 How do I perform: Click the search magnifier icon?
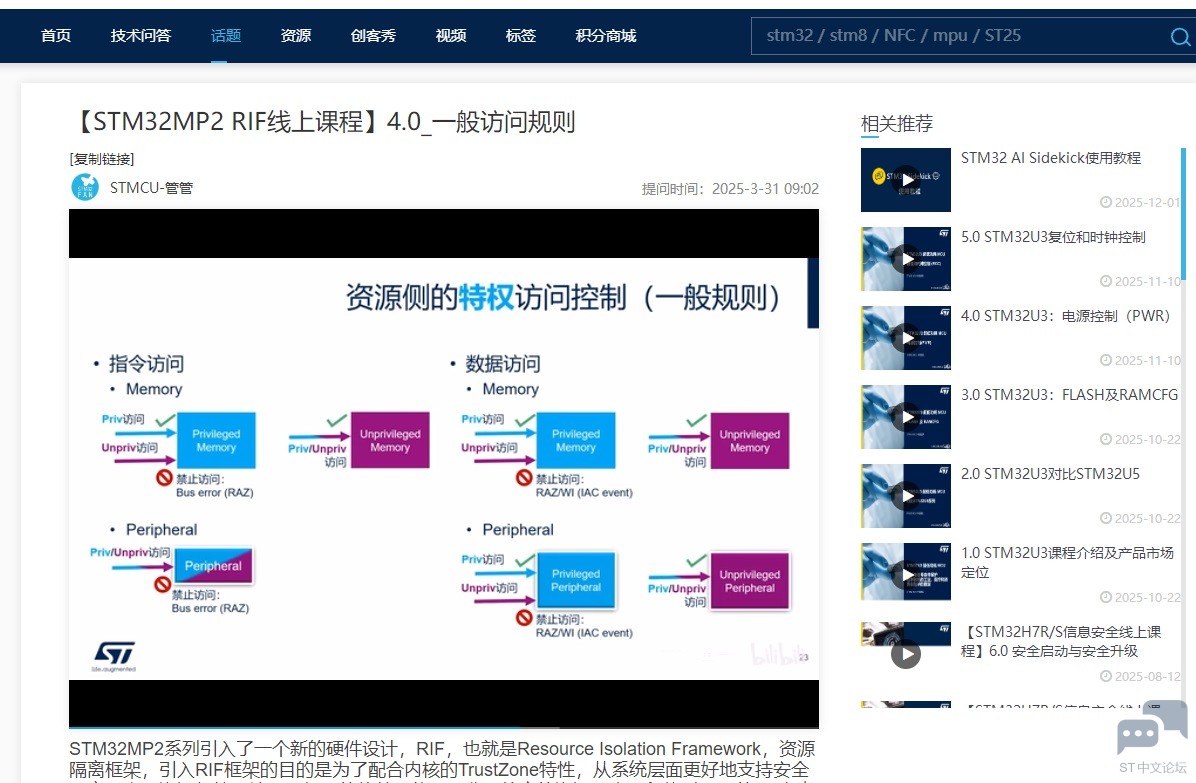pyautogui.click(x=1180, y=36)
